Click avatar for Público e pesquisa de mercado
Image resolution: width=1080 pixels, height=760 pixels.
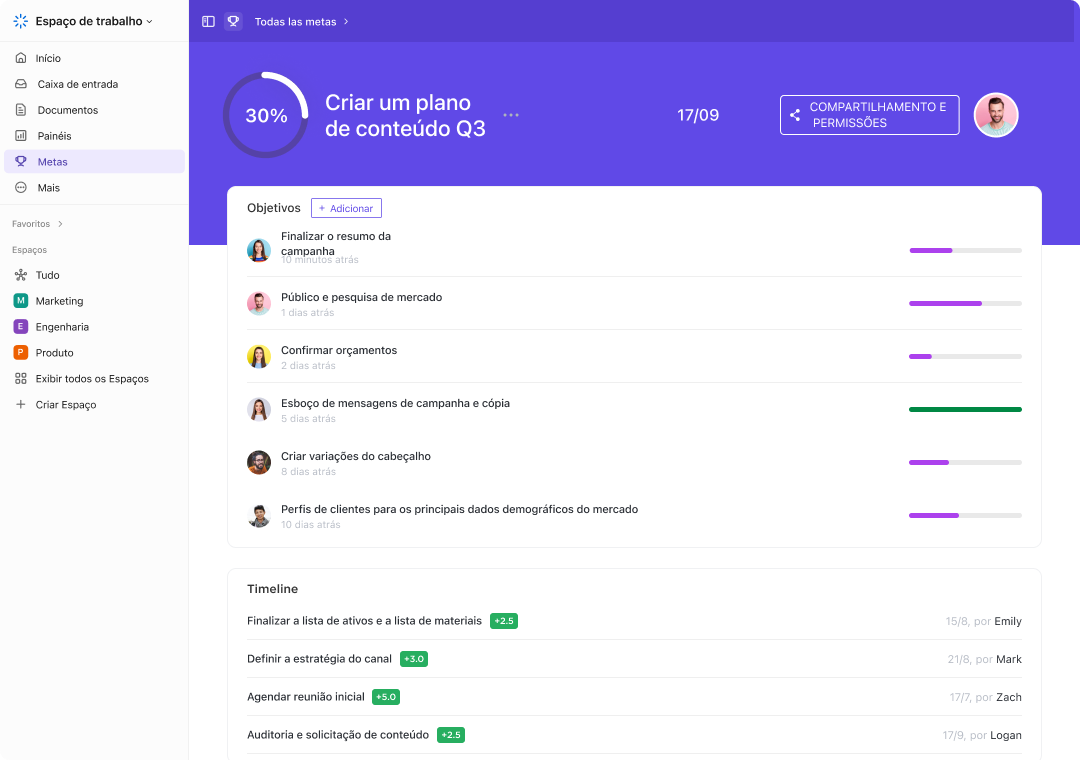(259, 303)
